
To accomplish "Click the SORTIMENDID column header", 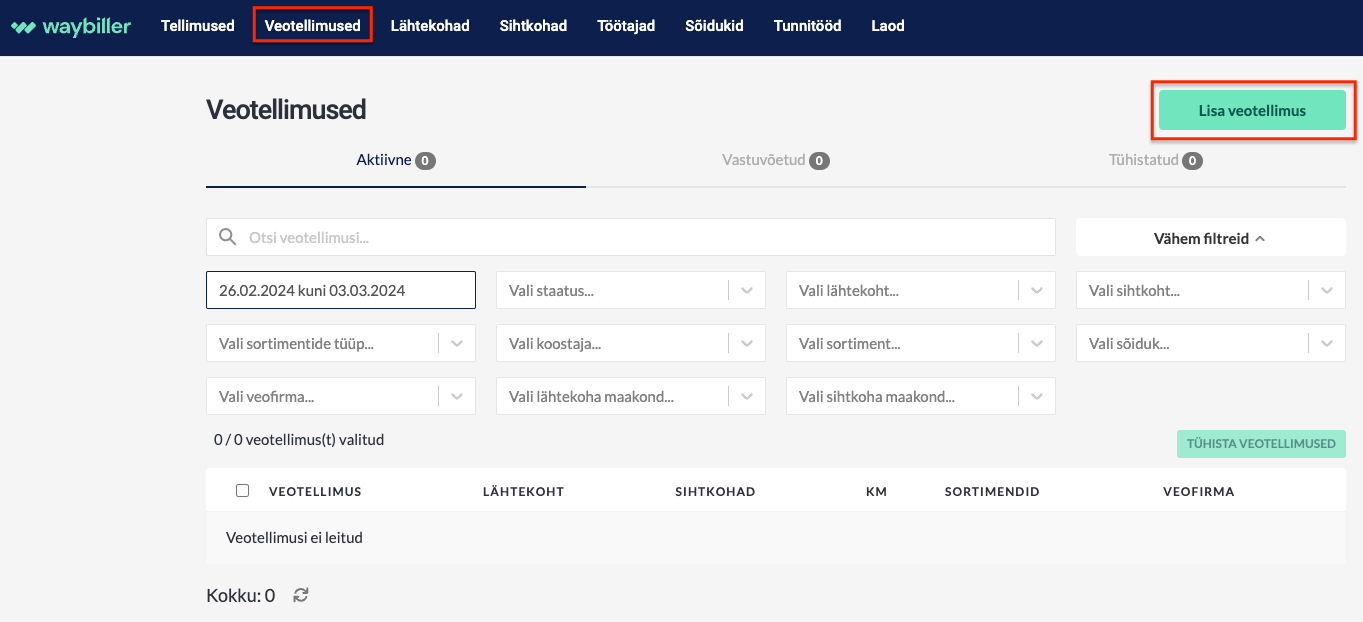I will [x=992, y=492].
